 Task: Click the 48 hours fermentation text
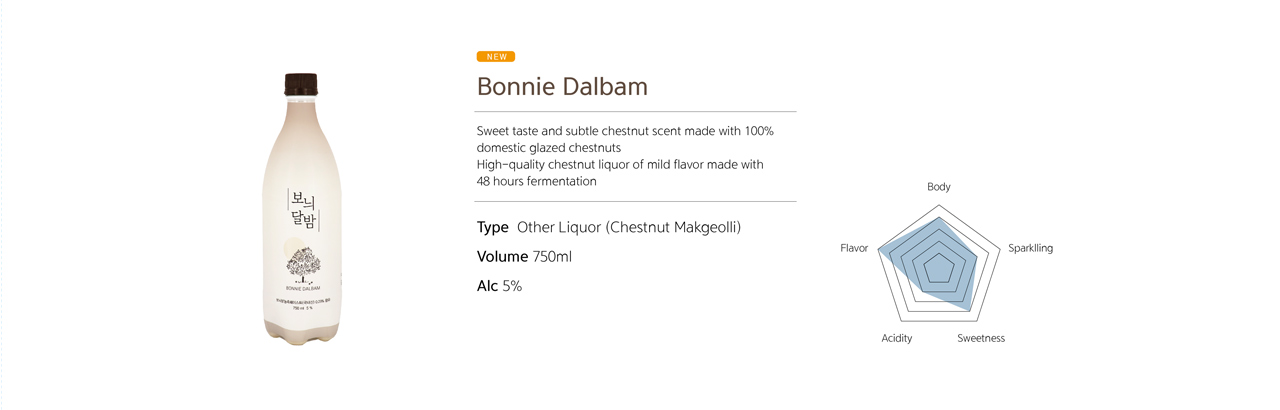[536, 181]
